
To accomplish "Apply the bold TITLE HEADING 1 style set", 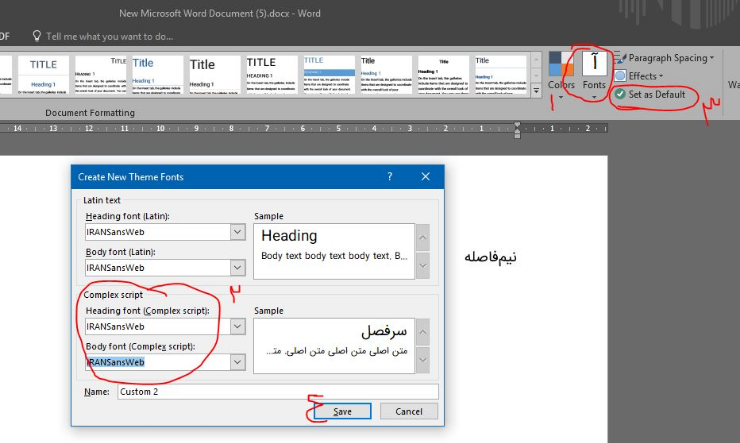I will coord(272,75).
